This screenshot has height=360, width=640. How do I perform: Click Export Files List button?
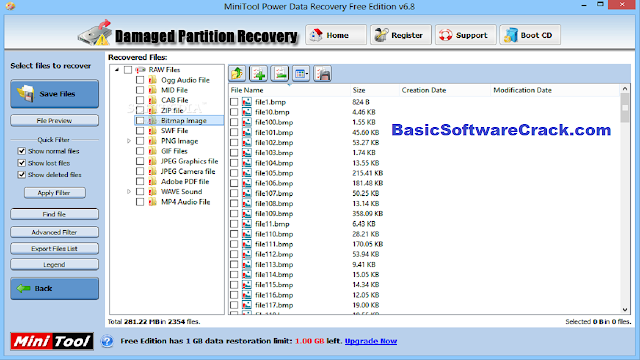click(54, 249)
